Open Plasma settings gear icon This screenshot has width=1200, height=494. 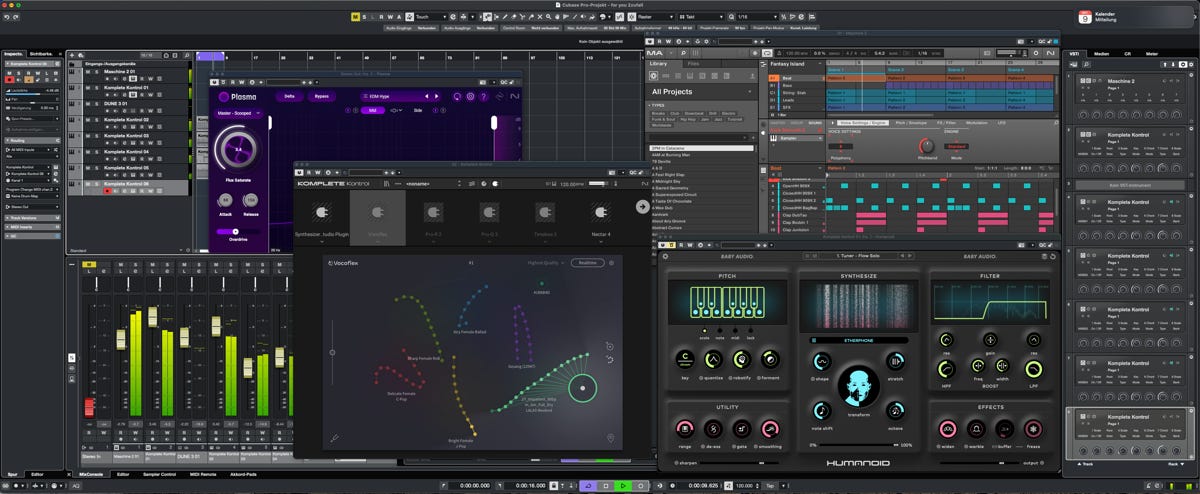click(x=471, y=97)
